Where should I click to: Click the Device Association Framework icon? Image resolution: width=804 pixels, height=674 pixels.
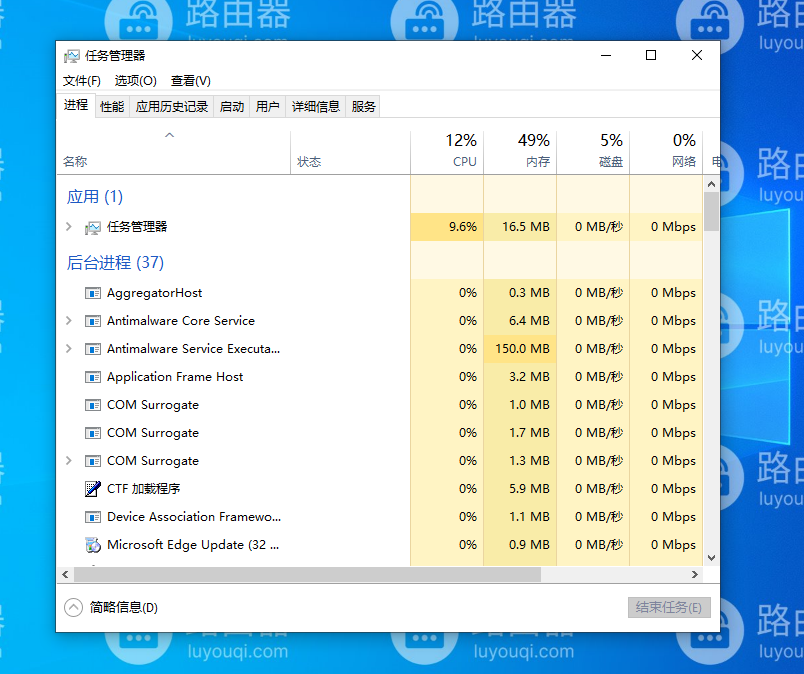(x=93, y=517)
